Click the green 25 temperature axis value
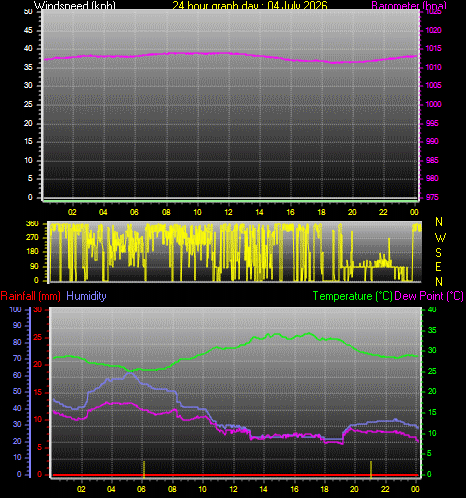Screen dimensions: 466x498 pyautogui.click(x=432, y=371)
